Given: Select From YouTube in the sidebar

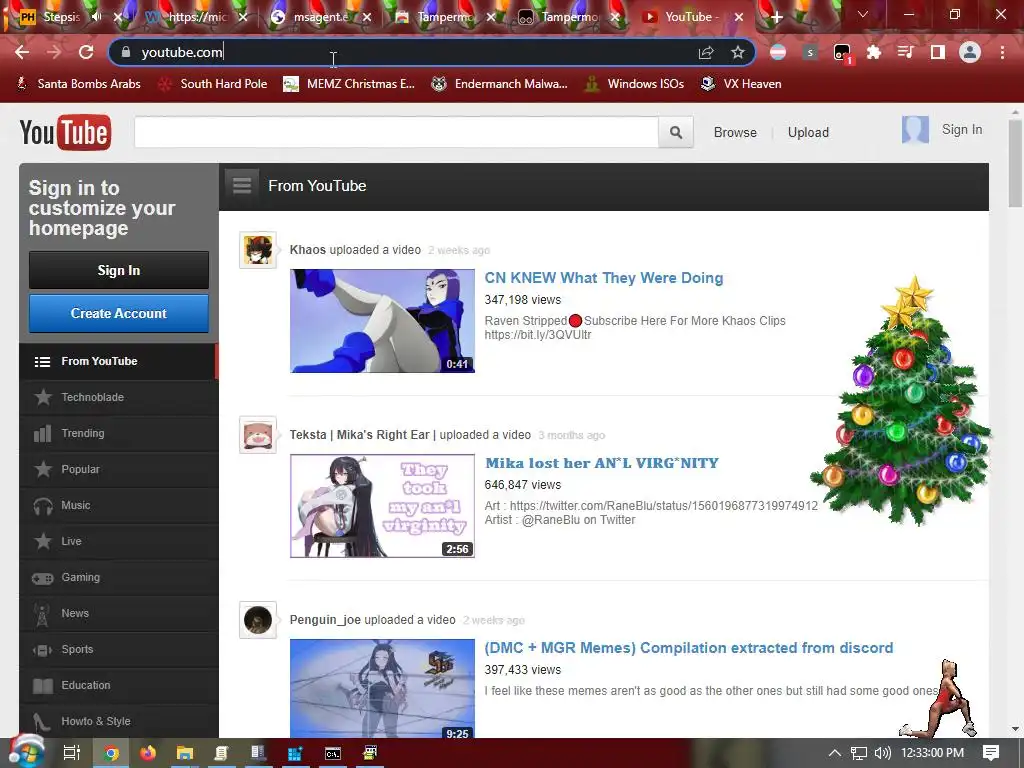Looking at the screenshot, I should pyautogui.click(x=118, y=361).
